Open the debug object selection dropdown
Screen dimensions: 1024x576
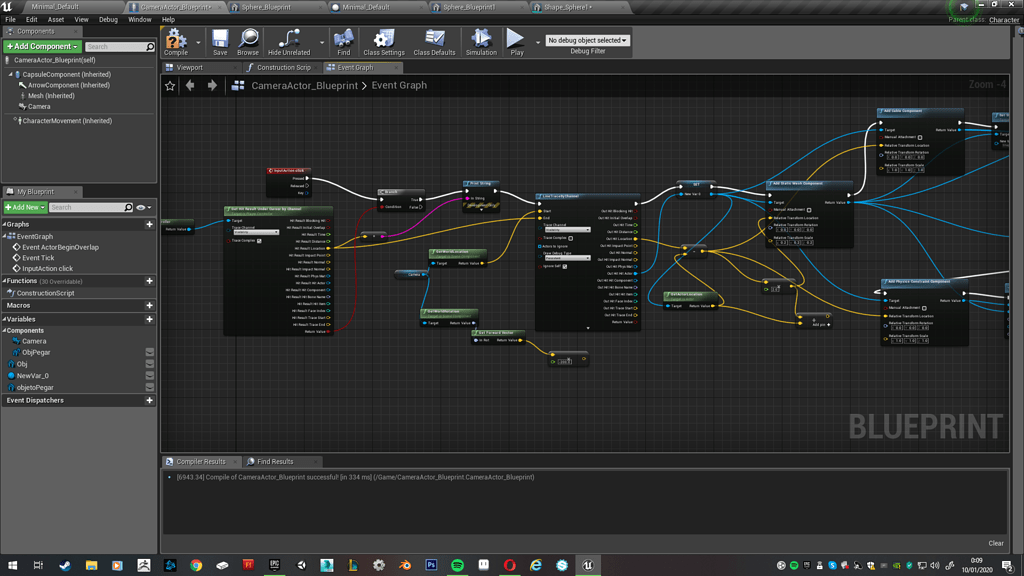[587, 40]
